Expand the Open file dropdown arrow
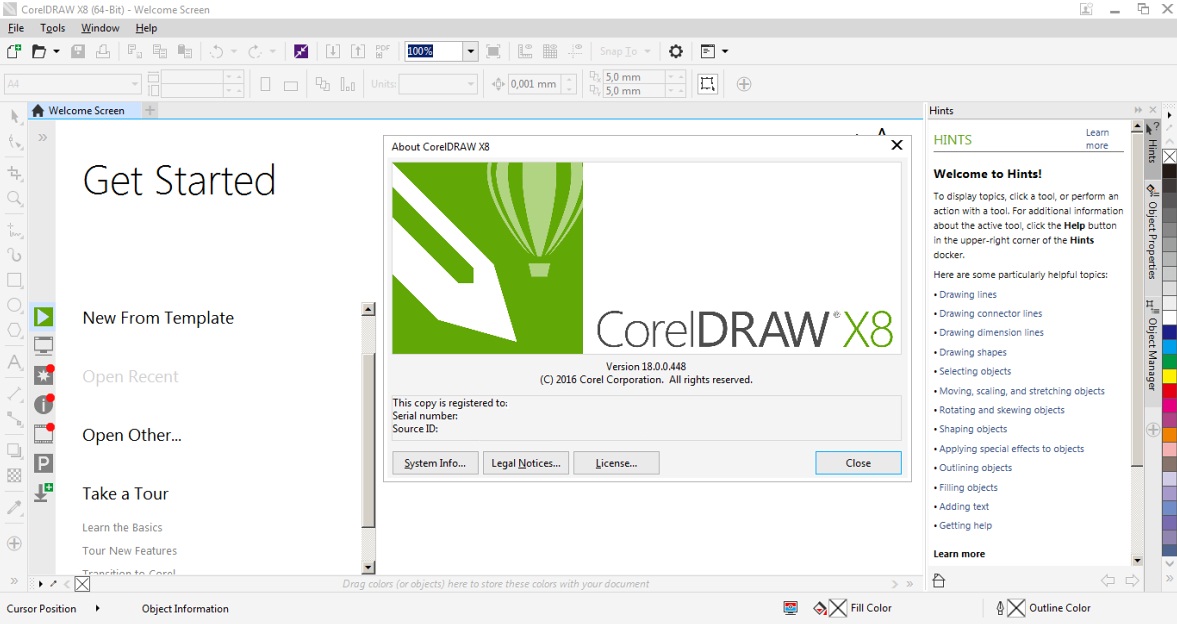Viewport: 1177px width, 624px height. click(x=57, y=51)
